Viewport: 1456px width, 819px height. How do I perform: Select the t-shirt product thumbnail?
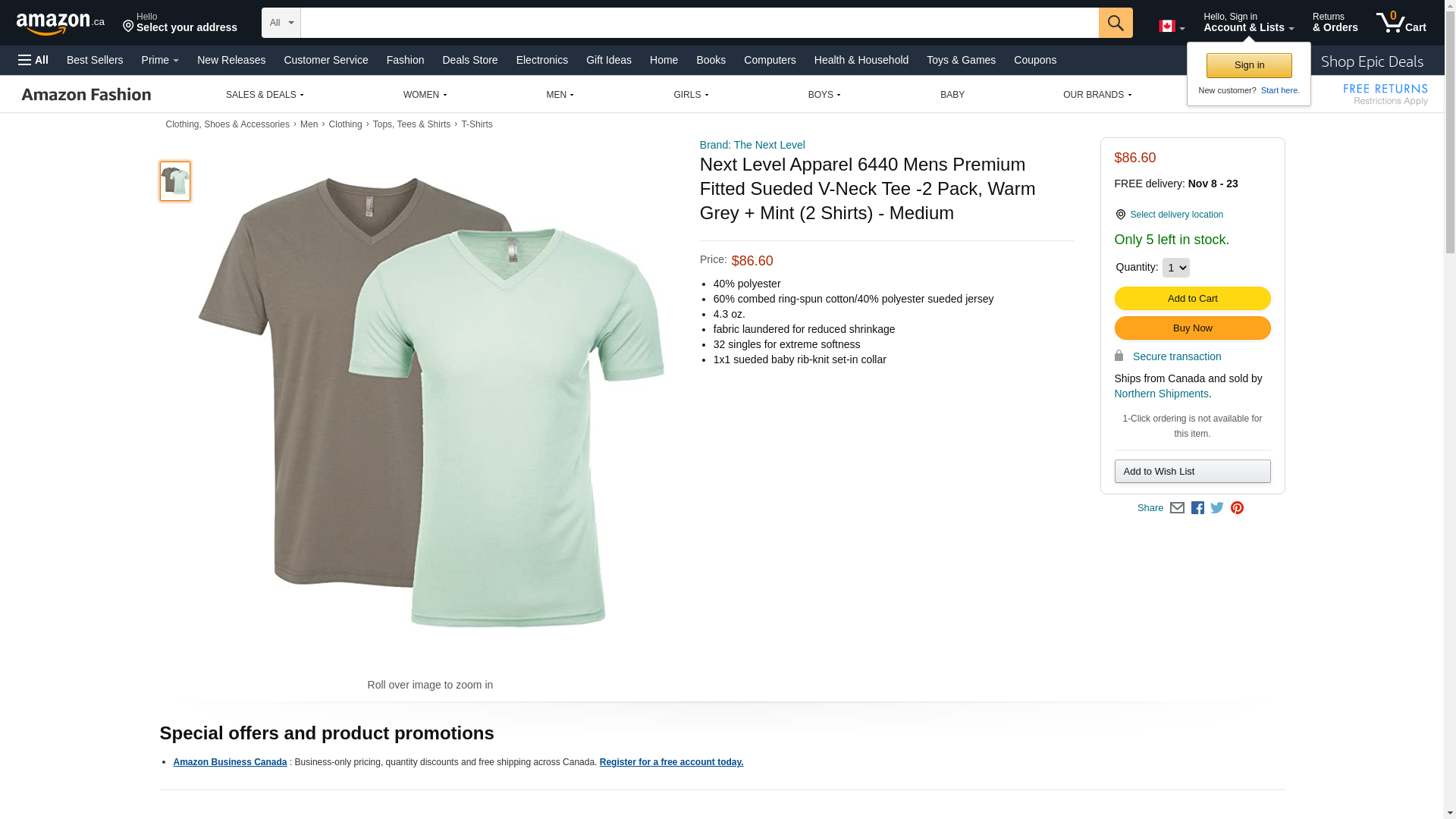pos(175,181)
